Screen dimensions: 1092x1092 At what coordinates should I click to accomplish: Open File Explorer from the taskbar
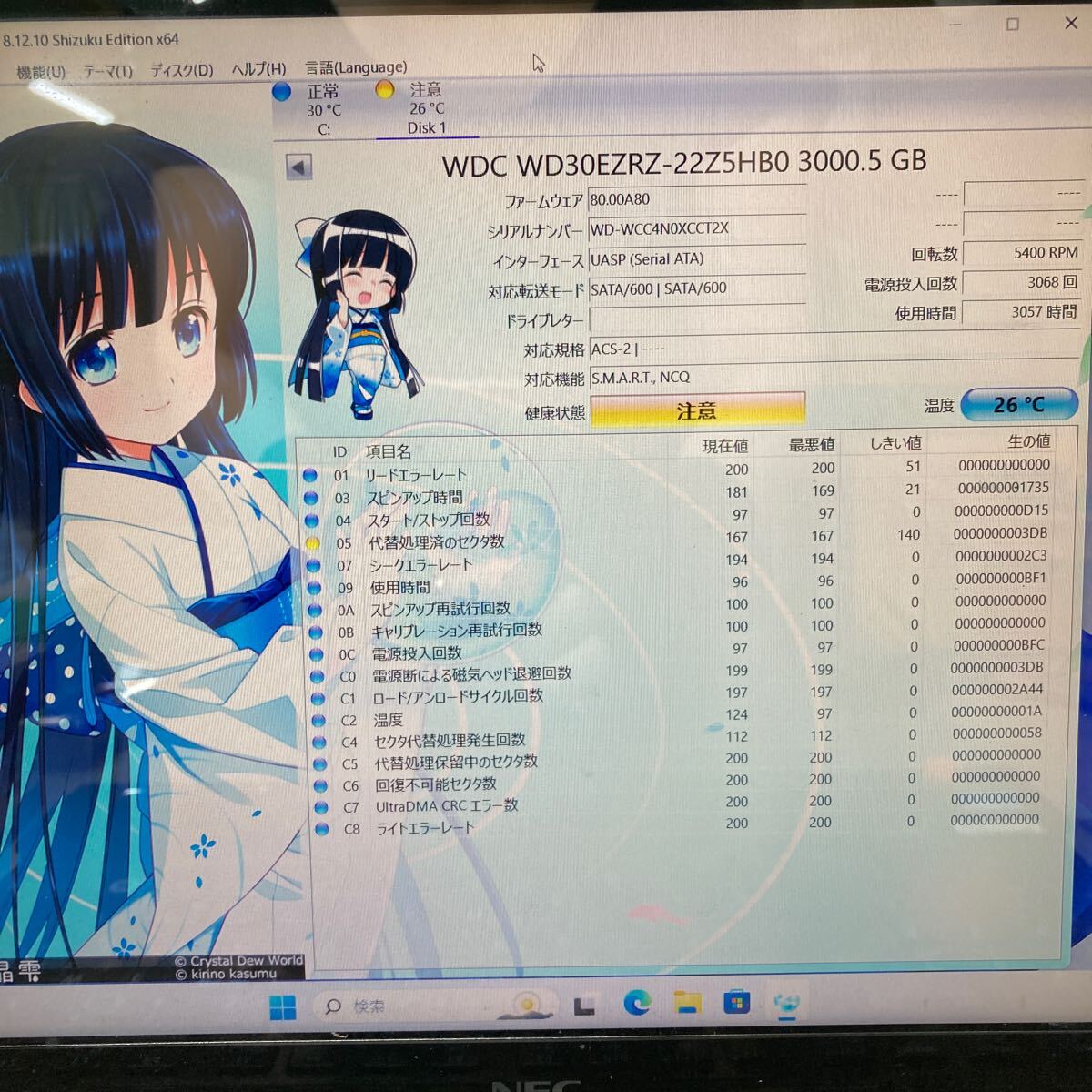tap(687, 1003)
